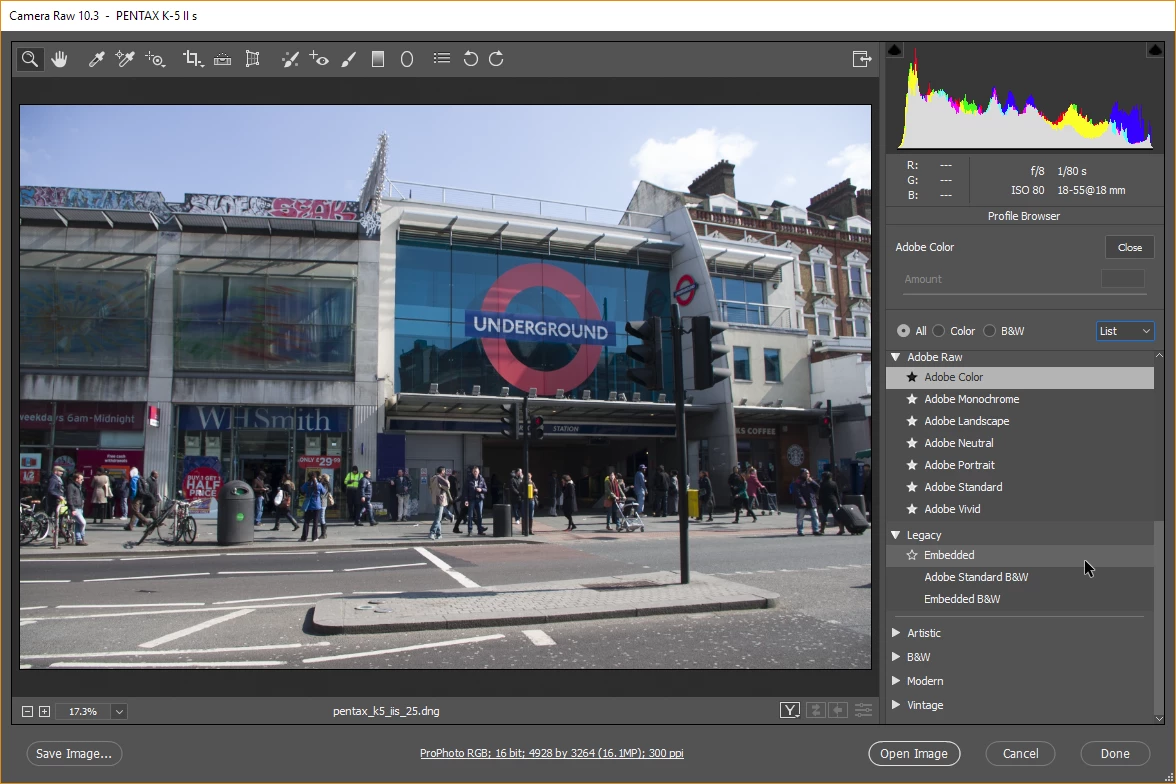
Task: Click the RGB histogram graph
Action: coord(1024,98)
